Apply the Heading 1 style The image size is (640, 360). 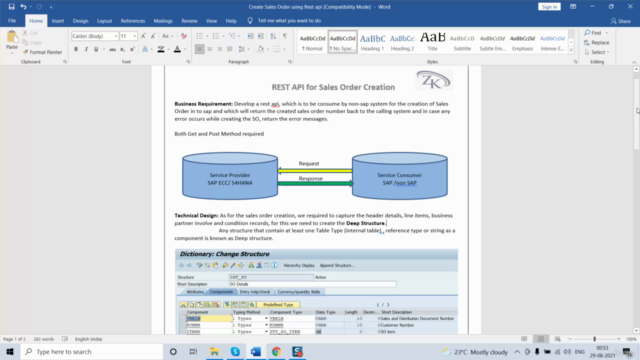(372, 42)
